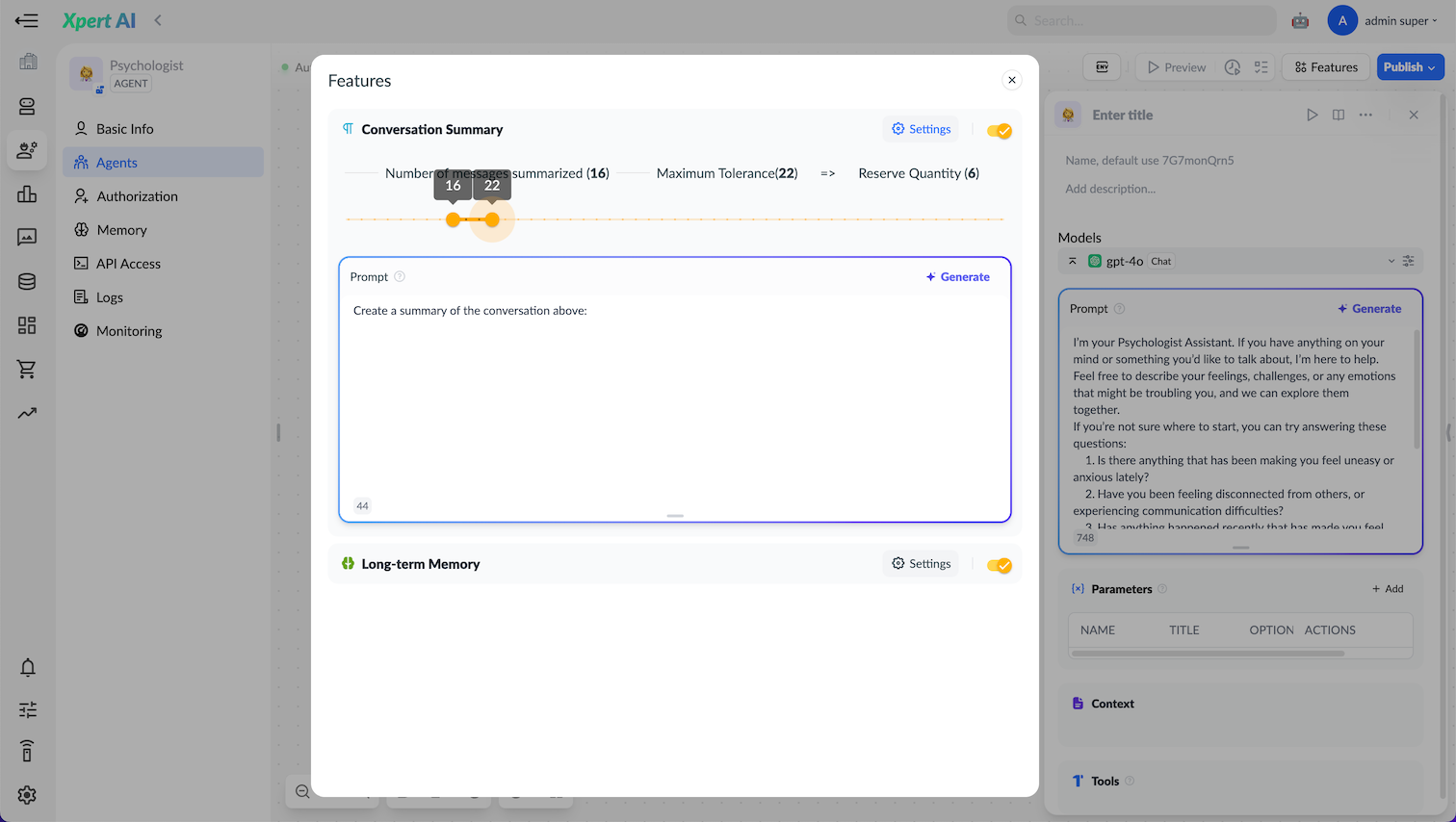Open gpt-4o model parameter settings icon
The image size is (1456, 822).
1408,260
